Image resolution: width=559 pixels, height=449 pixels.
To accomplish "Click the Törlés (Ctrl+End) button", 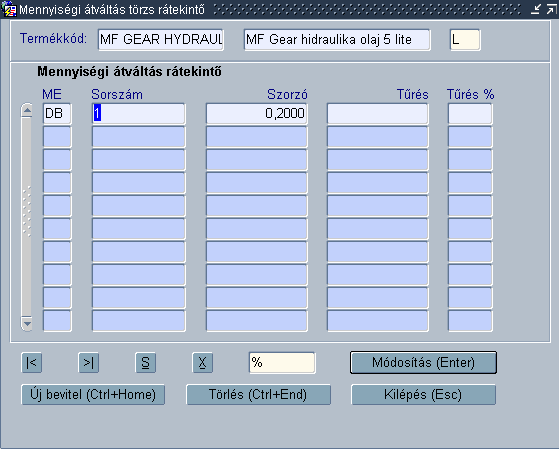I will (258, 394).
